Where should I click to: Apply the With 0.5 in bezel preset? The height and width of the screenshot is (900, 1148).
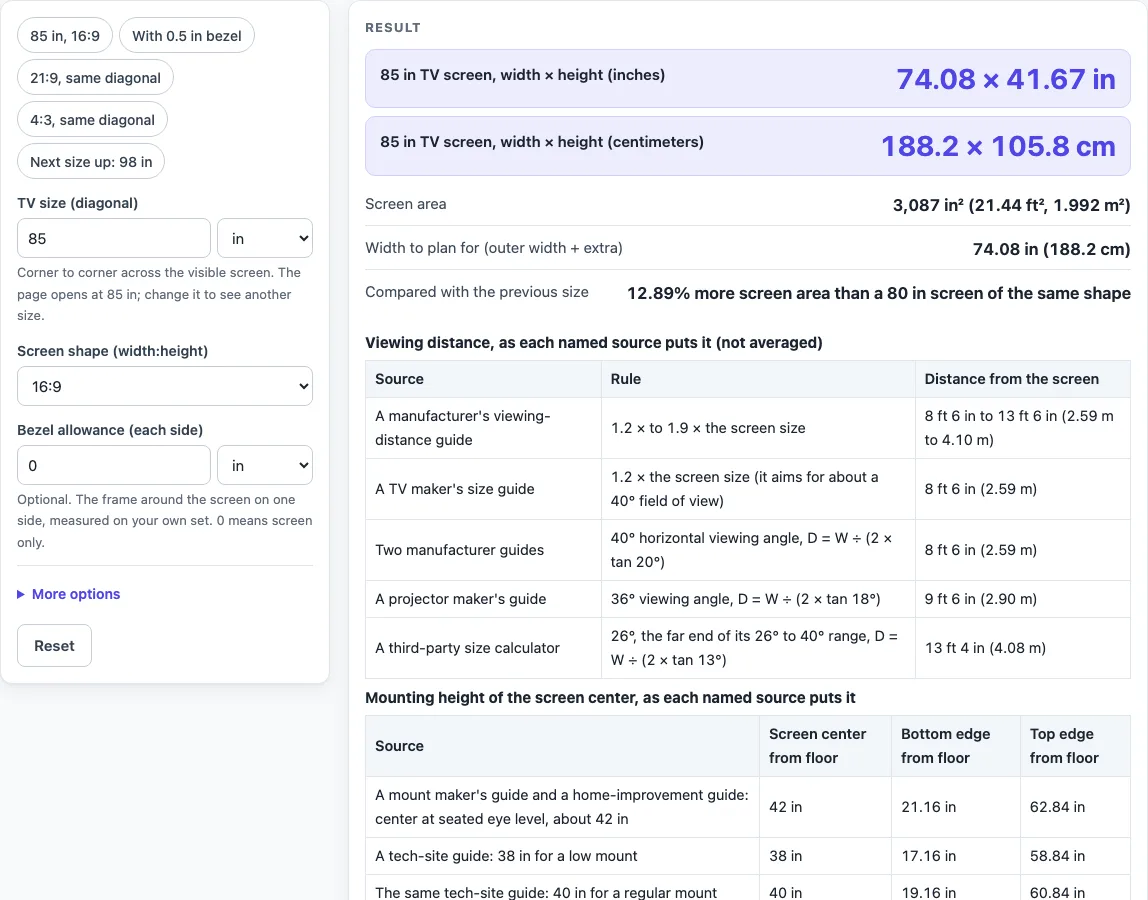(187, 36)
